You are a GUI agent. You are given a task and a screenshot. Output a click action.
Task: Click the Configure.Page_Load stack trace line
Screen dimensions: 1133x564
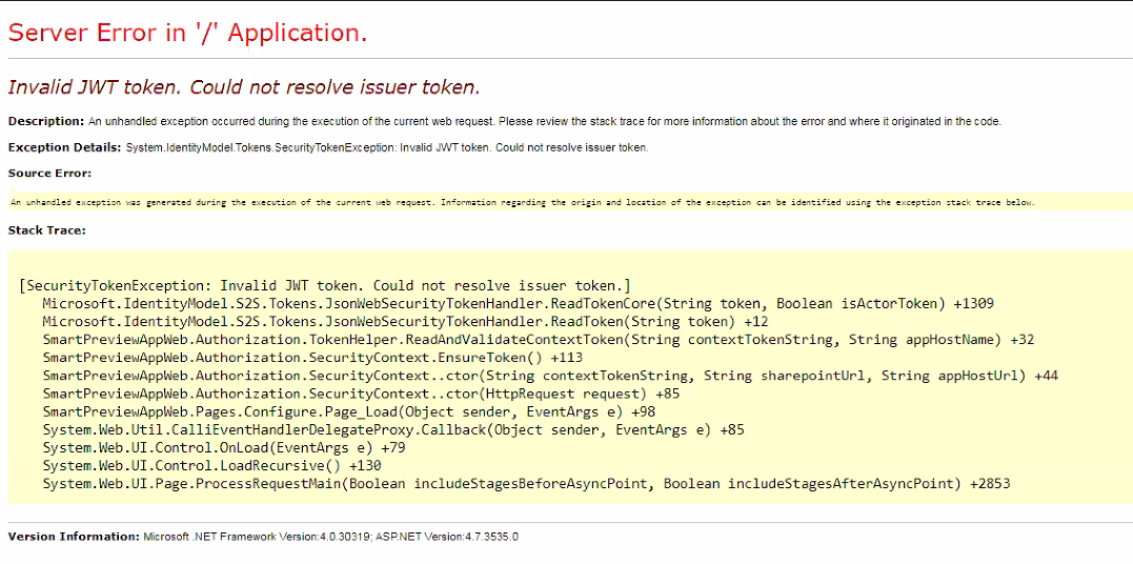click(x=349, y=412)
